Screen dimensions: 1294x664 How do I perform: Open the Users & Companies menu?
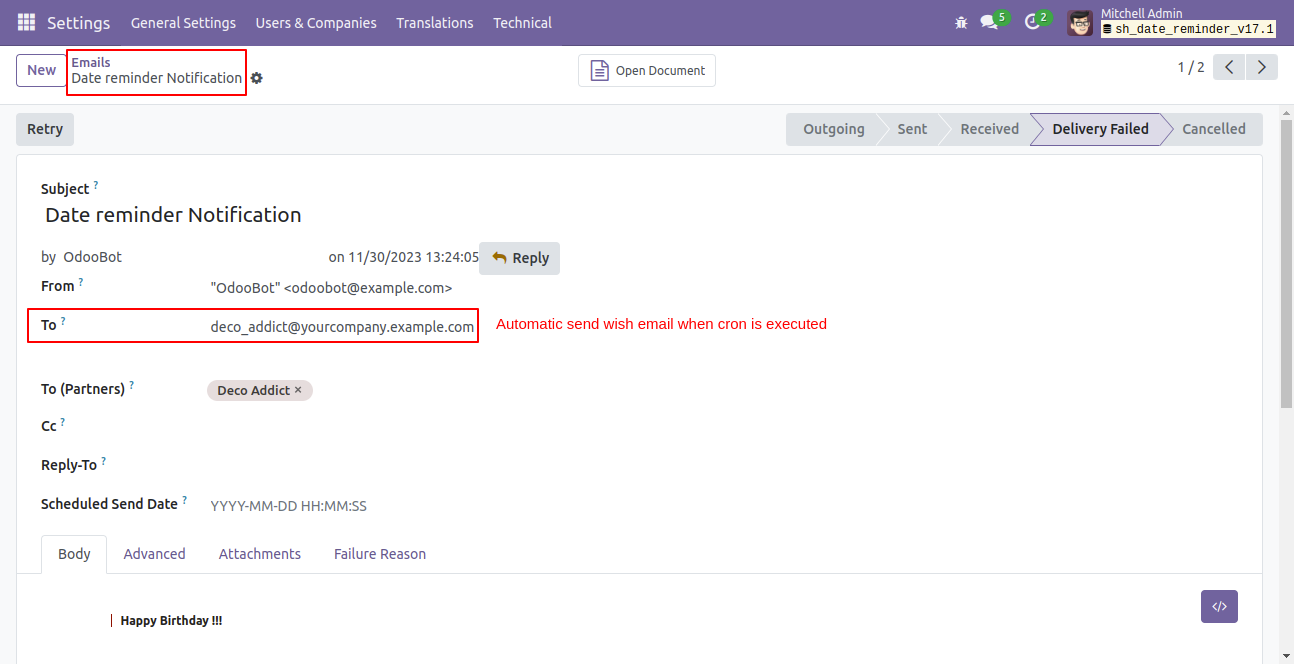click(x=316, y=22)
